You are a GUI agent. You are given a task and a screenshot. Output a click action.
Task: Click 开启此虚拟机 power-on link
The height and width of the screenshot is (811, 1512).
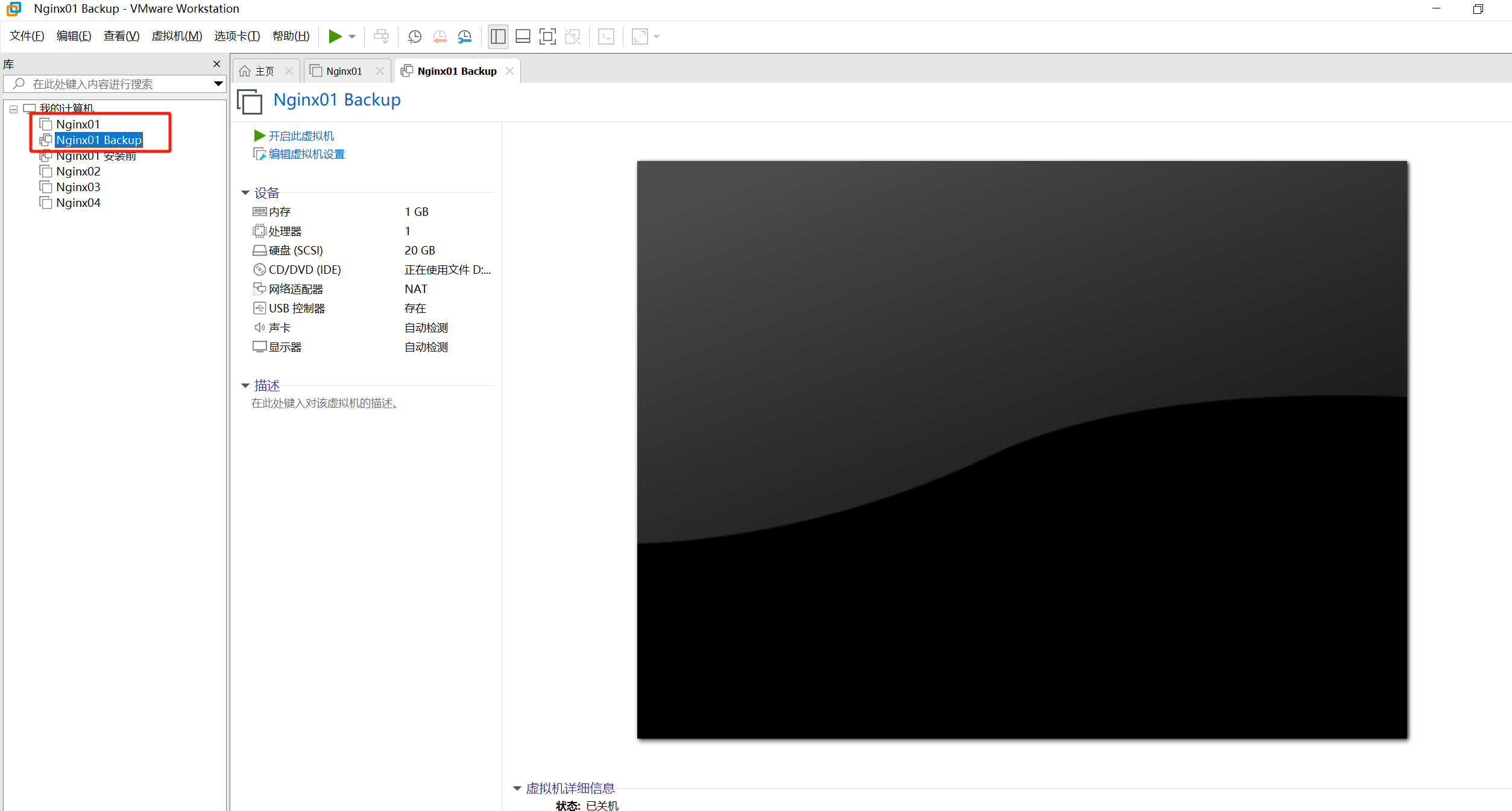[301, 136]
